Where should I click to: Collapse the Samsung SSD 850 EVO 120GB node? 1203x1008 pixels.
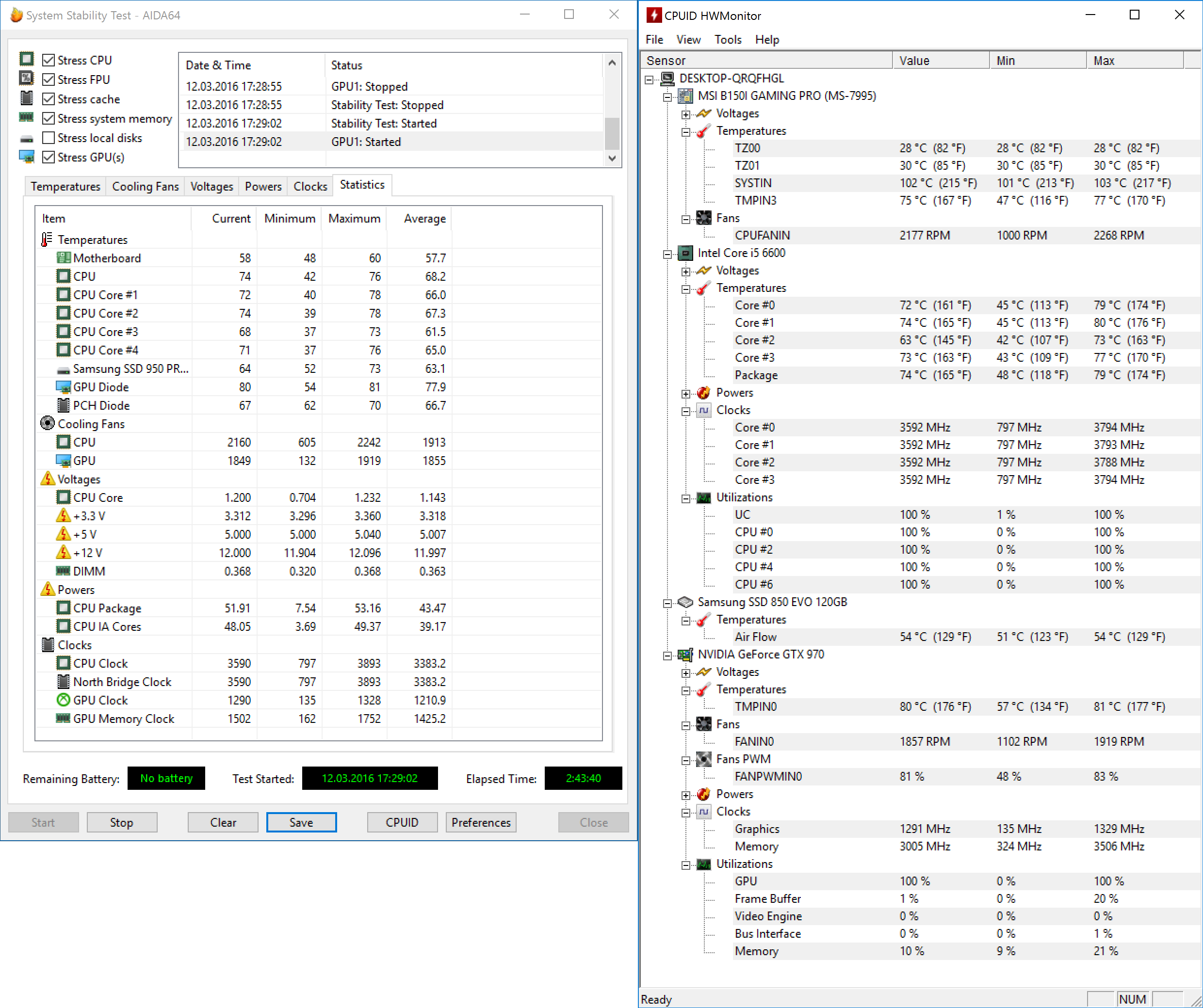tap(667, 603)
